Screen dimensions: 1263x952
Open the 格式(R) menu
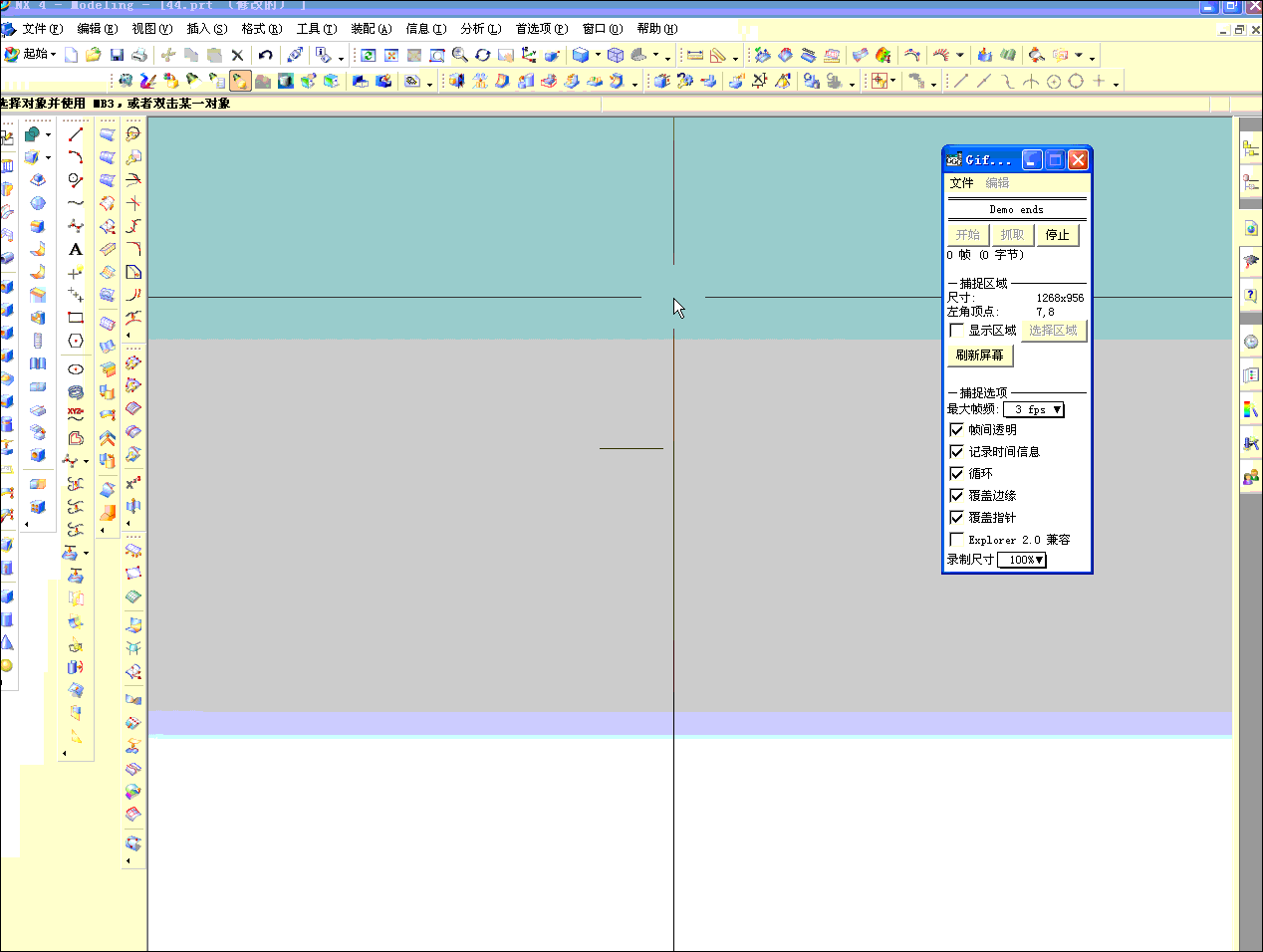pyautogui.click(x=261, y=29)
